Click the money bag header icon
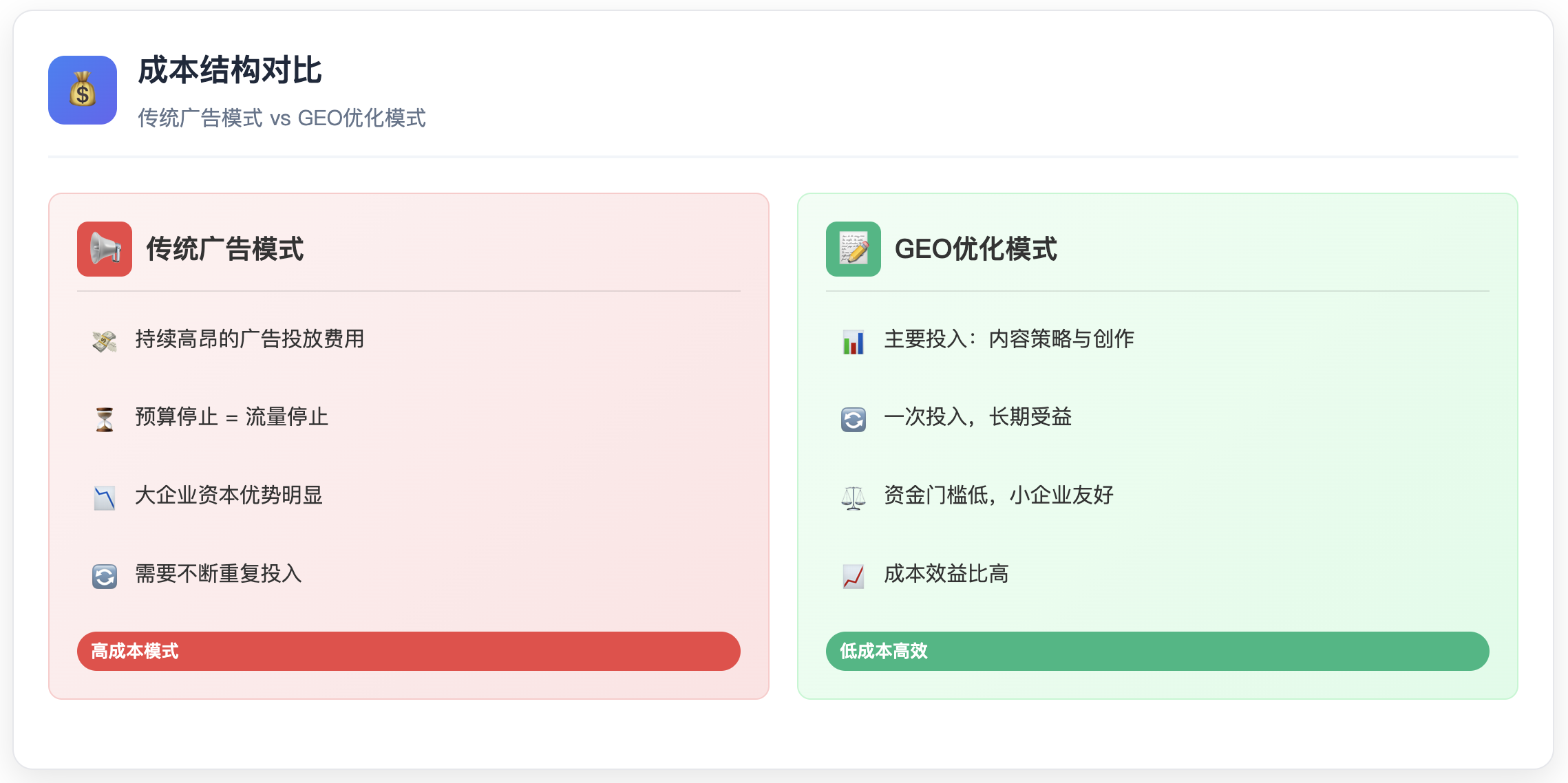 coord(83,90)
